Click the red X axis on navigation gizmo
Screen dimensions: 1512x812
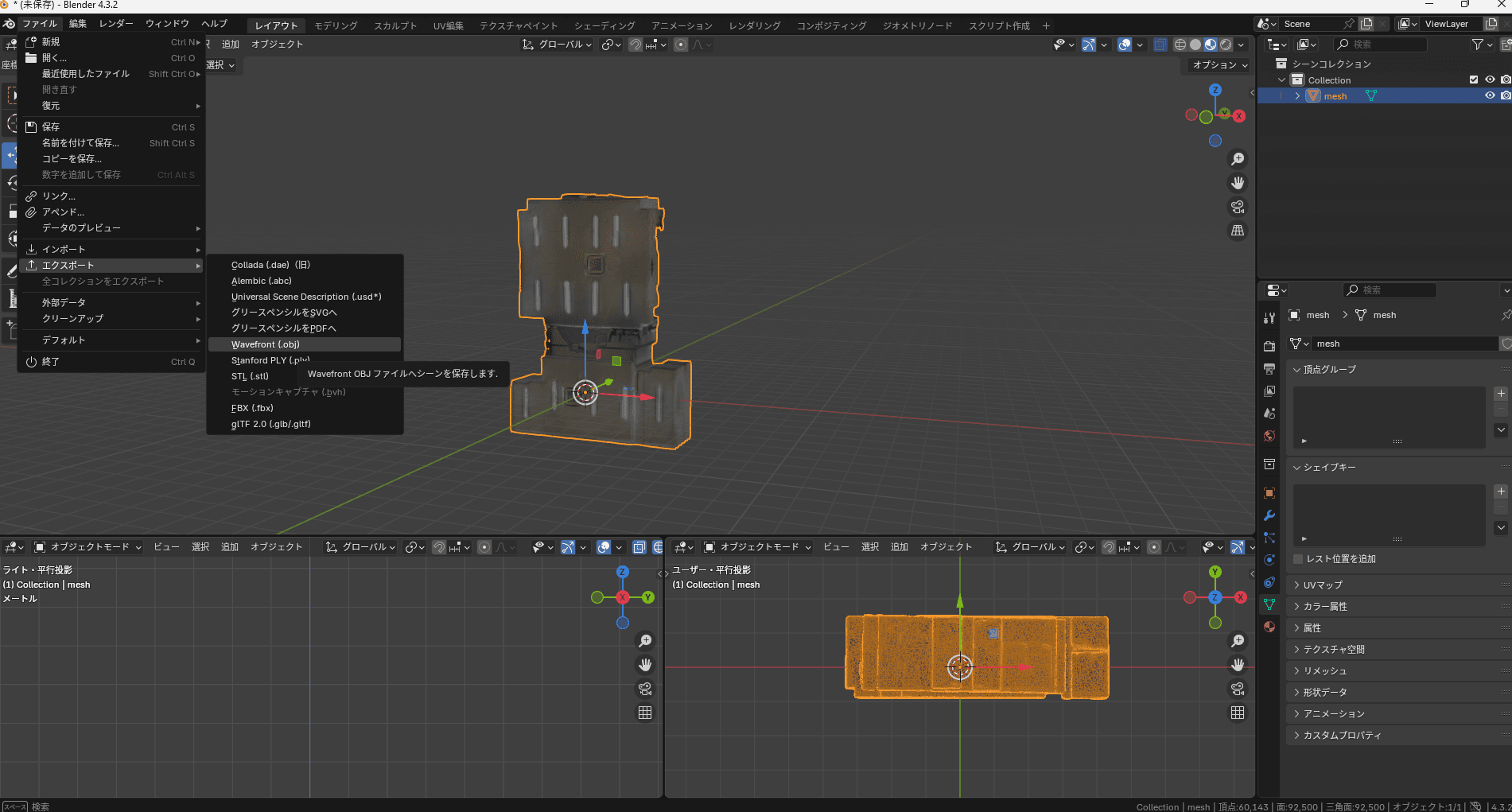click(1238, 116)
